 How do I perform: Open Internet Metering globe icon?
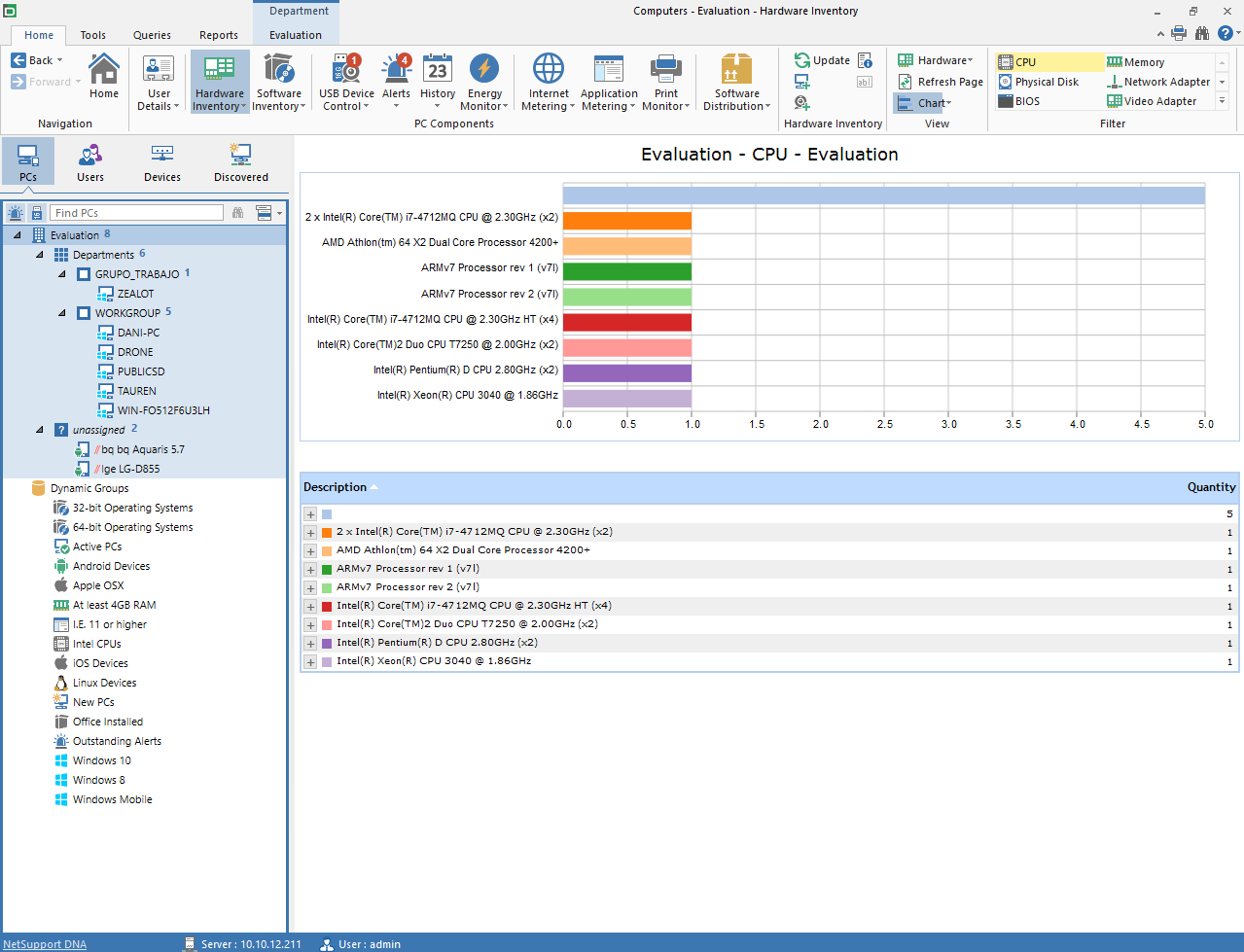[549, 69]
